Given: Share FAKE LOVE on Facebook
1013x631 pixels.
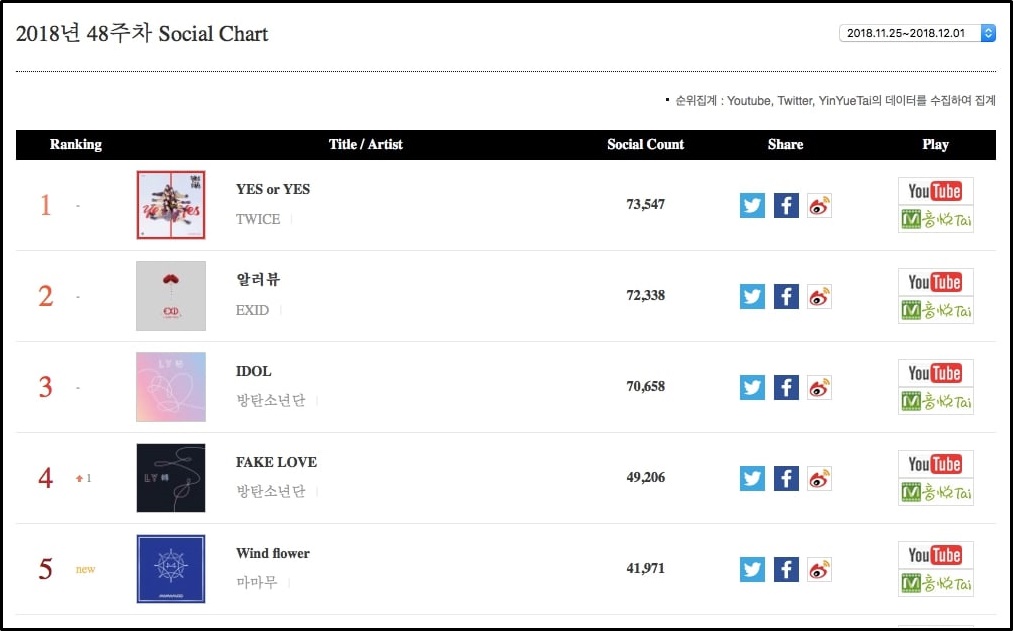Looking at the screenshot, I should (x=786, y=478).
